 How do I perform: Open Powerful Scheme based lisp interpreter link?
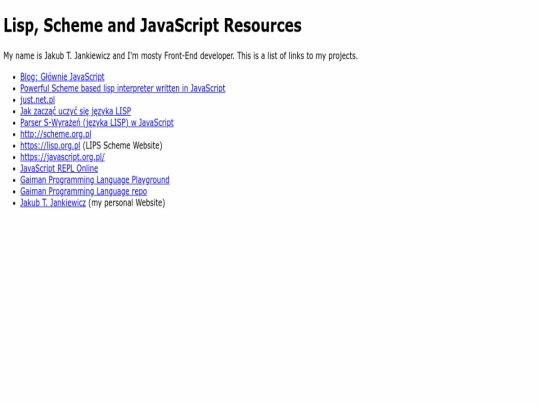(123, 88)
